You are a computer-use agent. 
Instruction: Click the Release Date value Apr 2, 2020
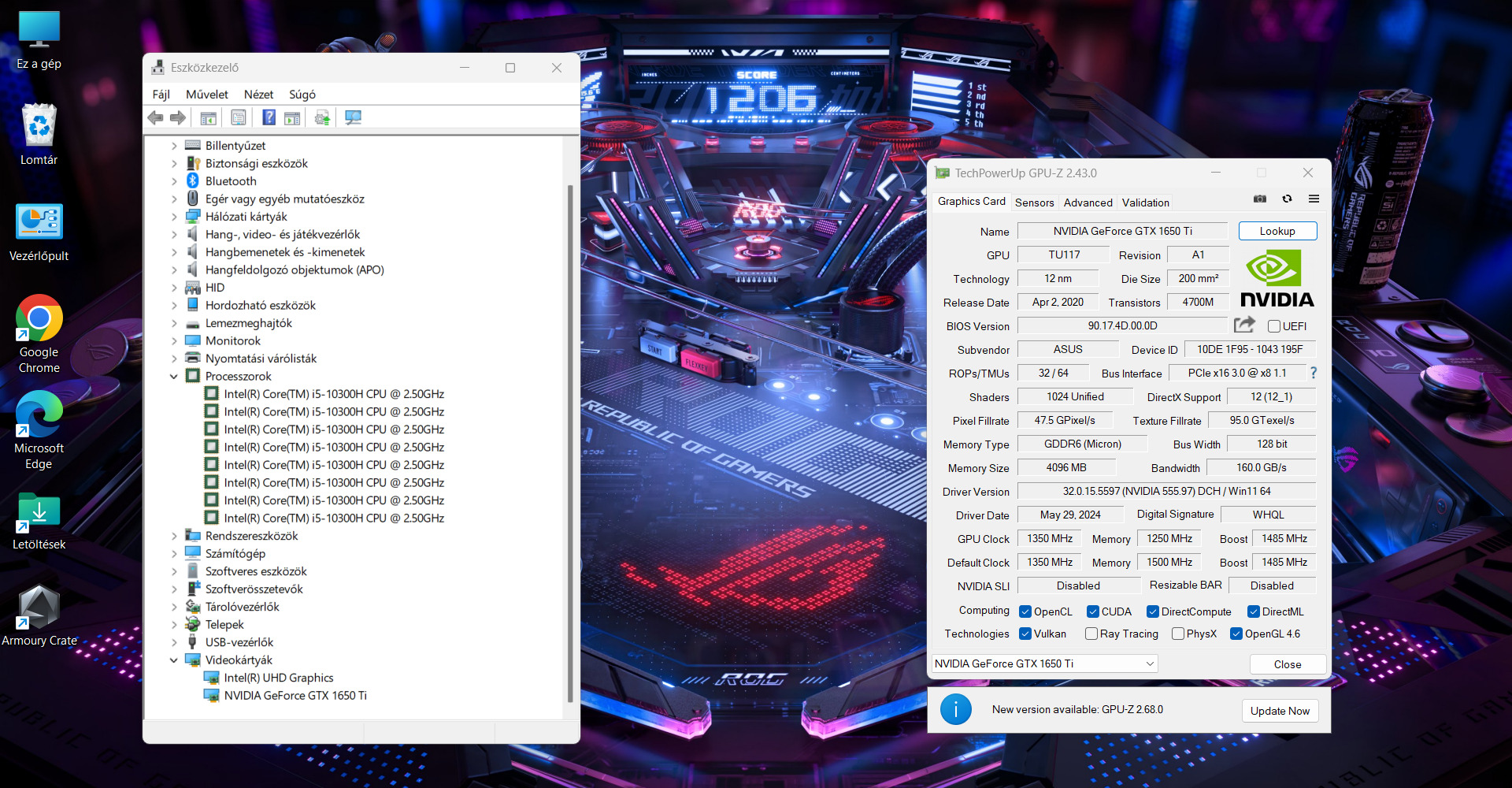coord(1058,302)
